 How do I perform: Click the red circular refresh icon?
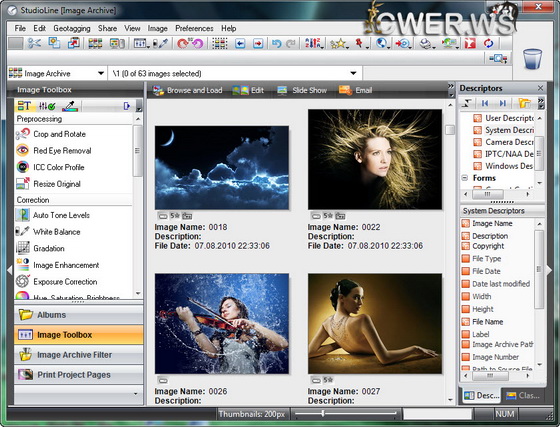(489, 44)
